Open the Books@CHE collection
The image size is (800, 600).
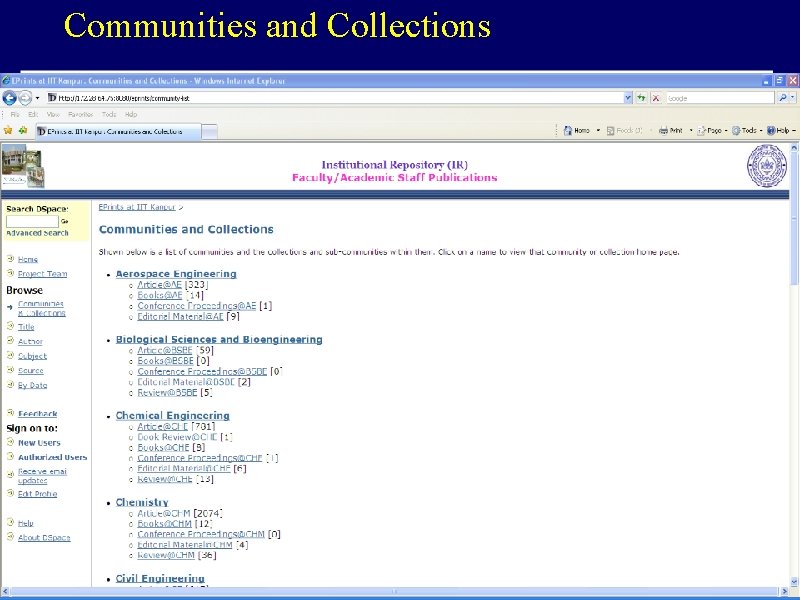tap(163, 447)
